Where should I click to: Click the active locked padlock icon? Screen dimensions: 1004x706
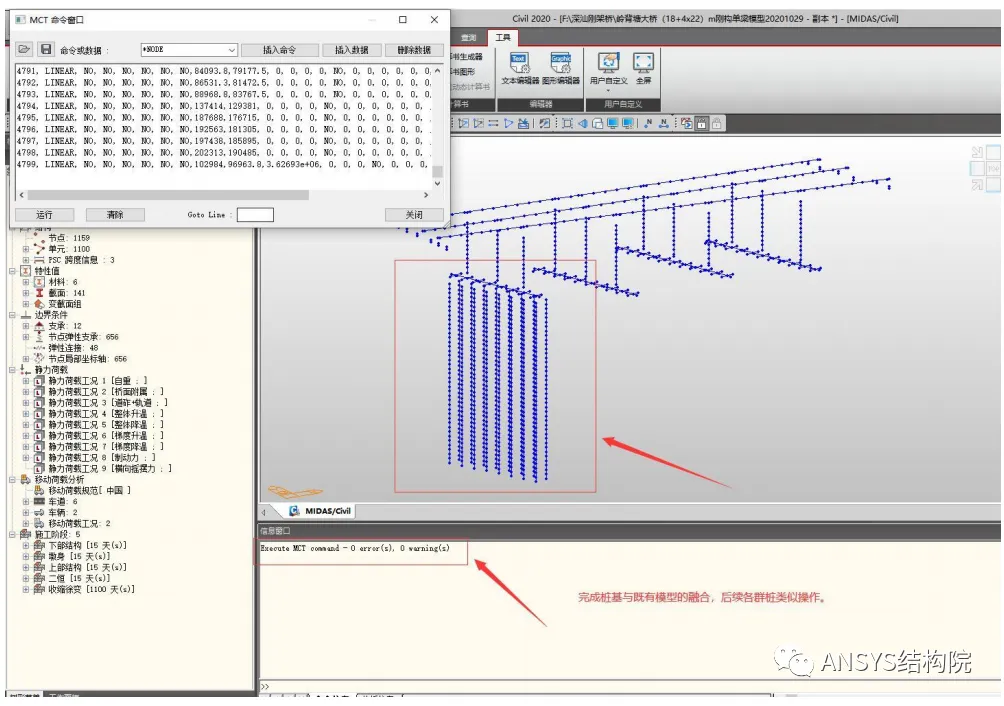click(702, 124)
